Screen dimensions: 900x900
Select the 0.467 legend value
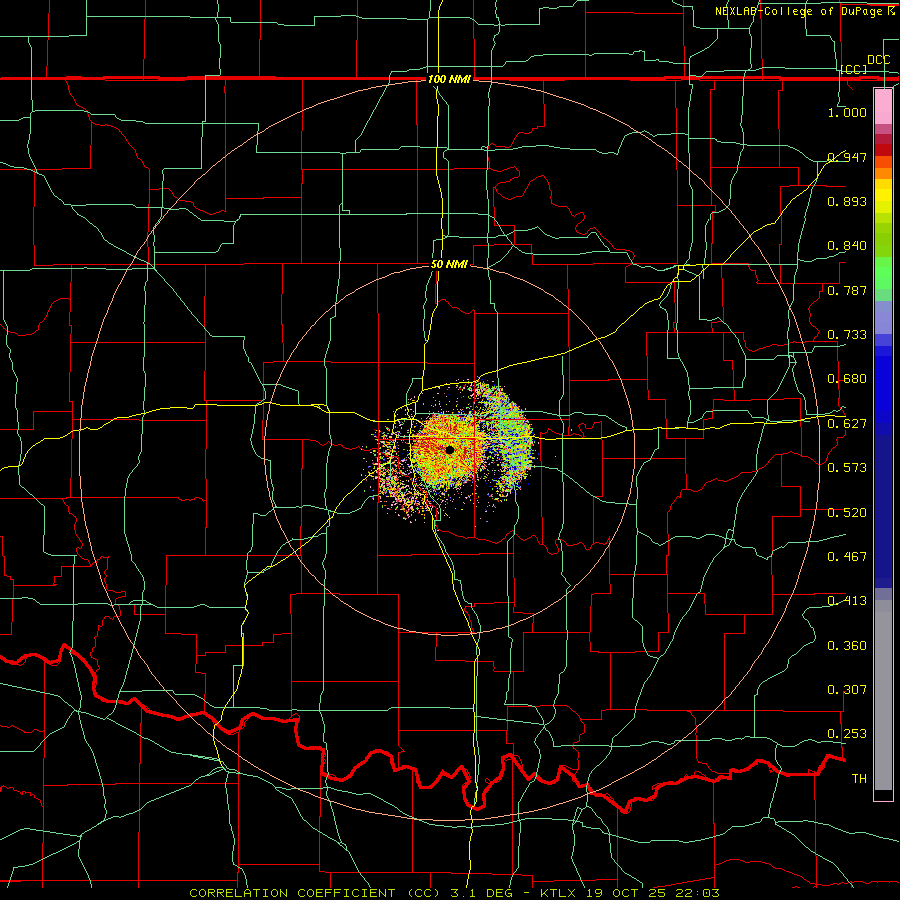pyautogui.click(x=847, y=557)
